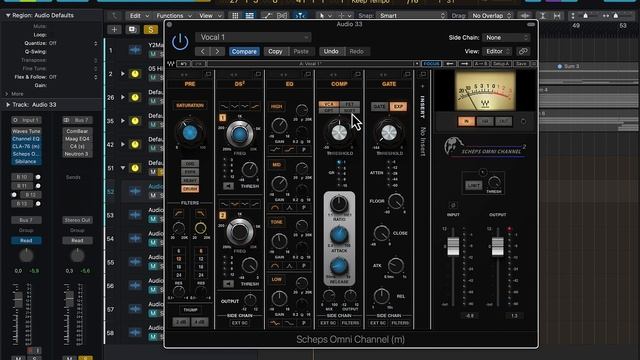This screenshot has height=360, width=640.
Task: Open the Edit menu
Action: 139,16
